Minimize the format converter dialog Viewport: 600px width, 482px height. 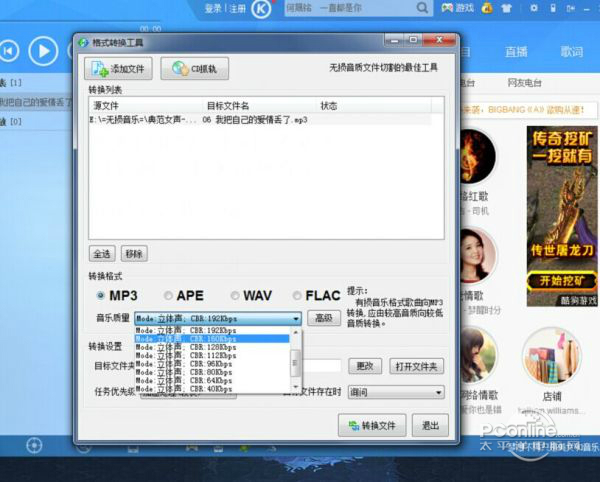click(394, 39)
